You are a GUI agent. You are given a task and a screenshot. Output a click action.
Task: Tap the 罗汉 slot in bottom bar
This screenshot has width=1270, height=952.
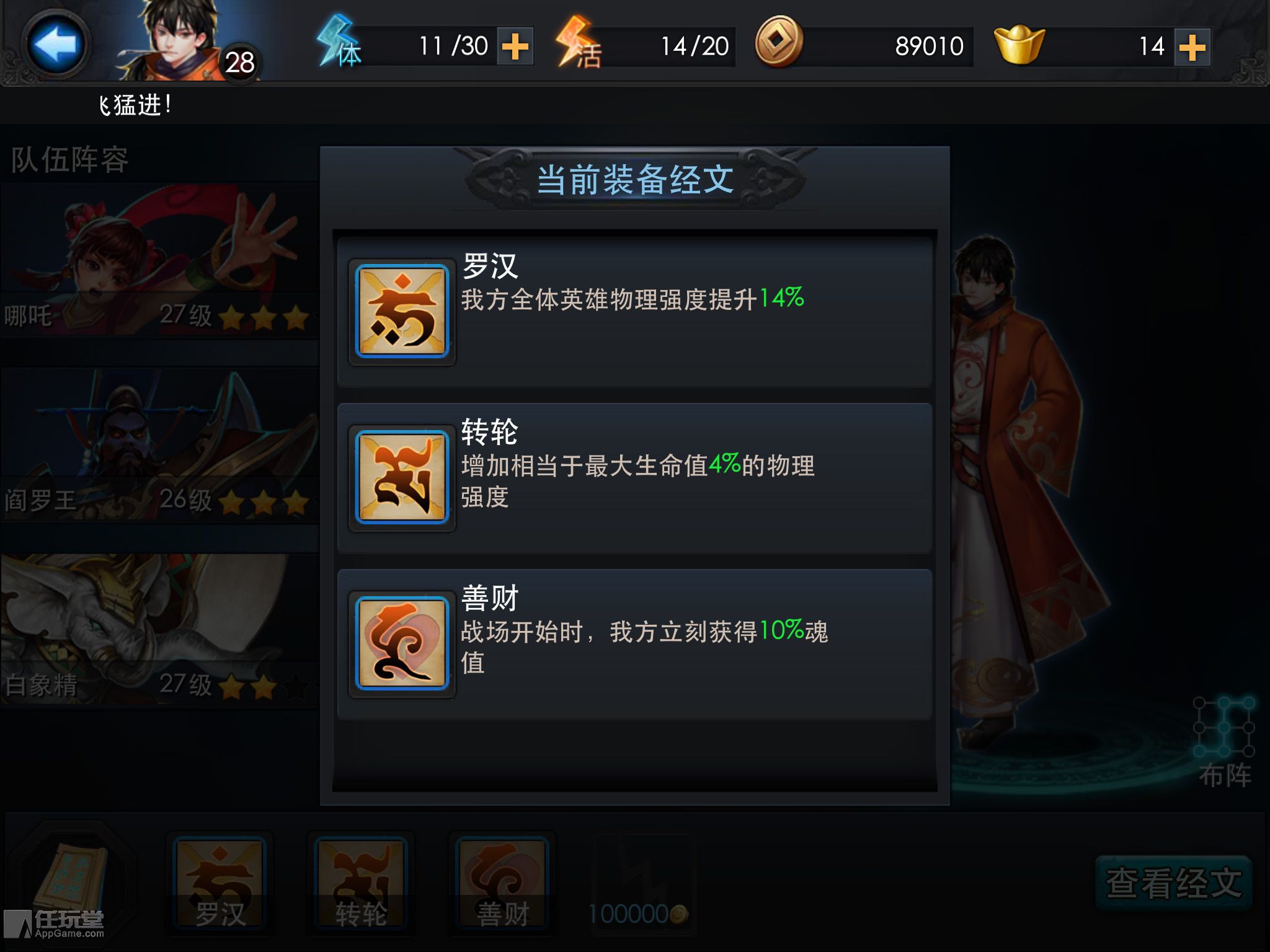(x=220, y=883)
